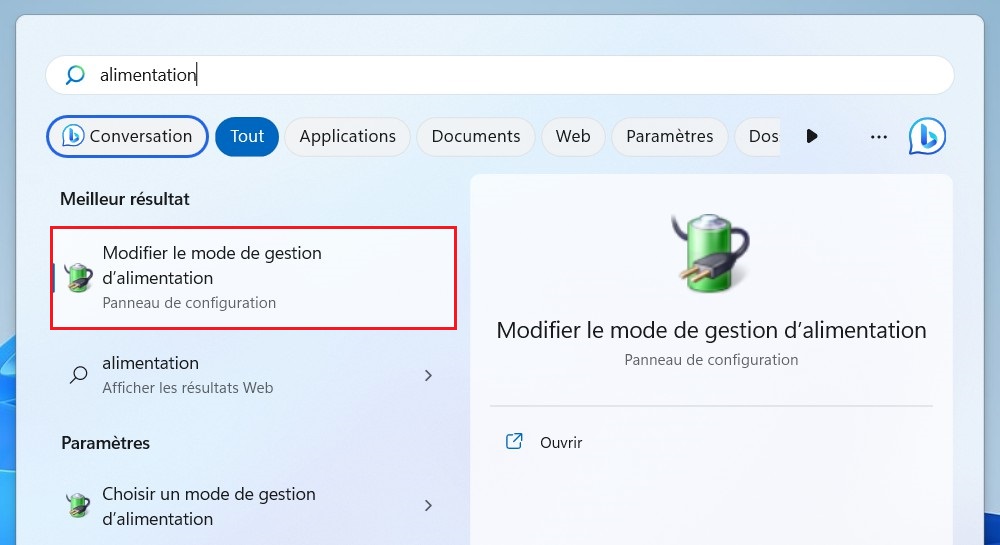Click the play arrow to show more filters
1000x545 pixels.
tap(812, 136)
